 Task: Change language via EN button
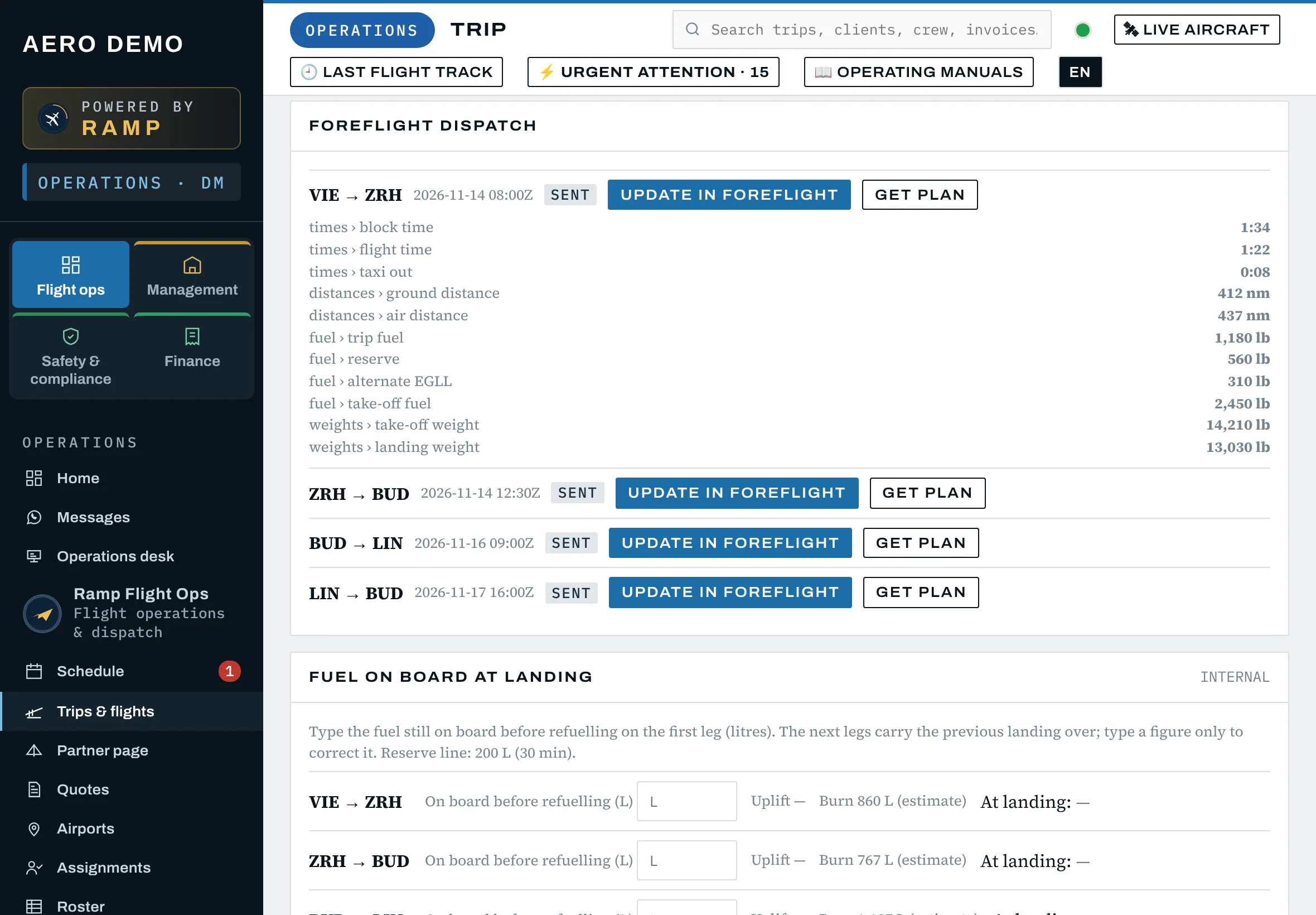tap(1080, 71)
